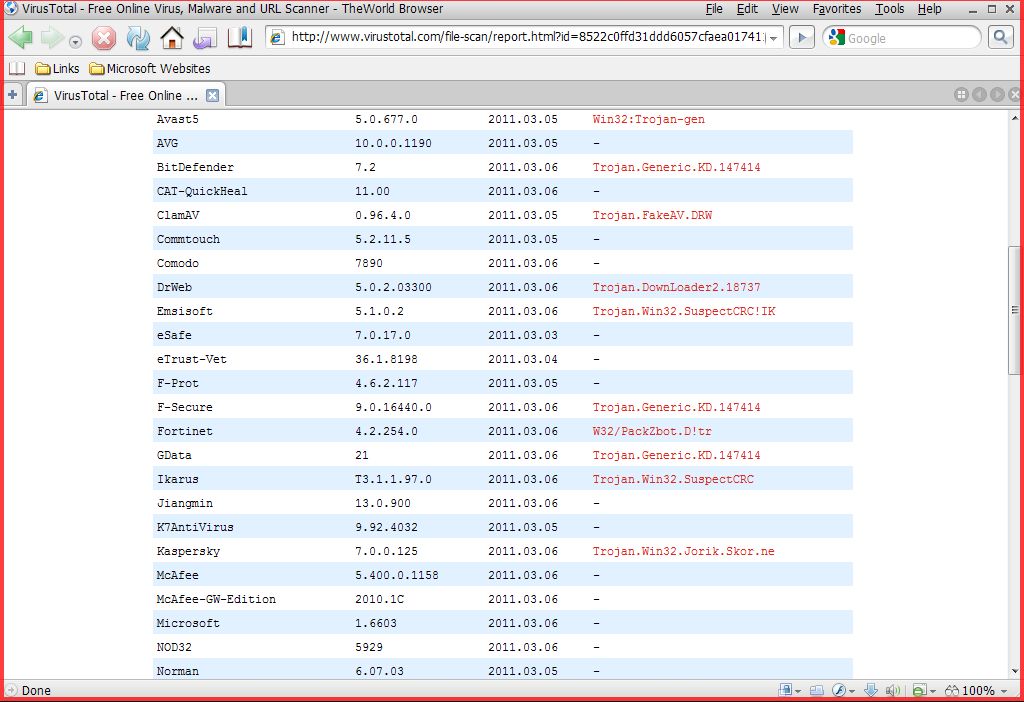
Task: Close the VirusTotal tab with its X
Action: click(212, 95)
